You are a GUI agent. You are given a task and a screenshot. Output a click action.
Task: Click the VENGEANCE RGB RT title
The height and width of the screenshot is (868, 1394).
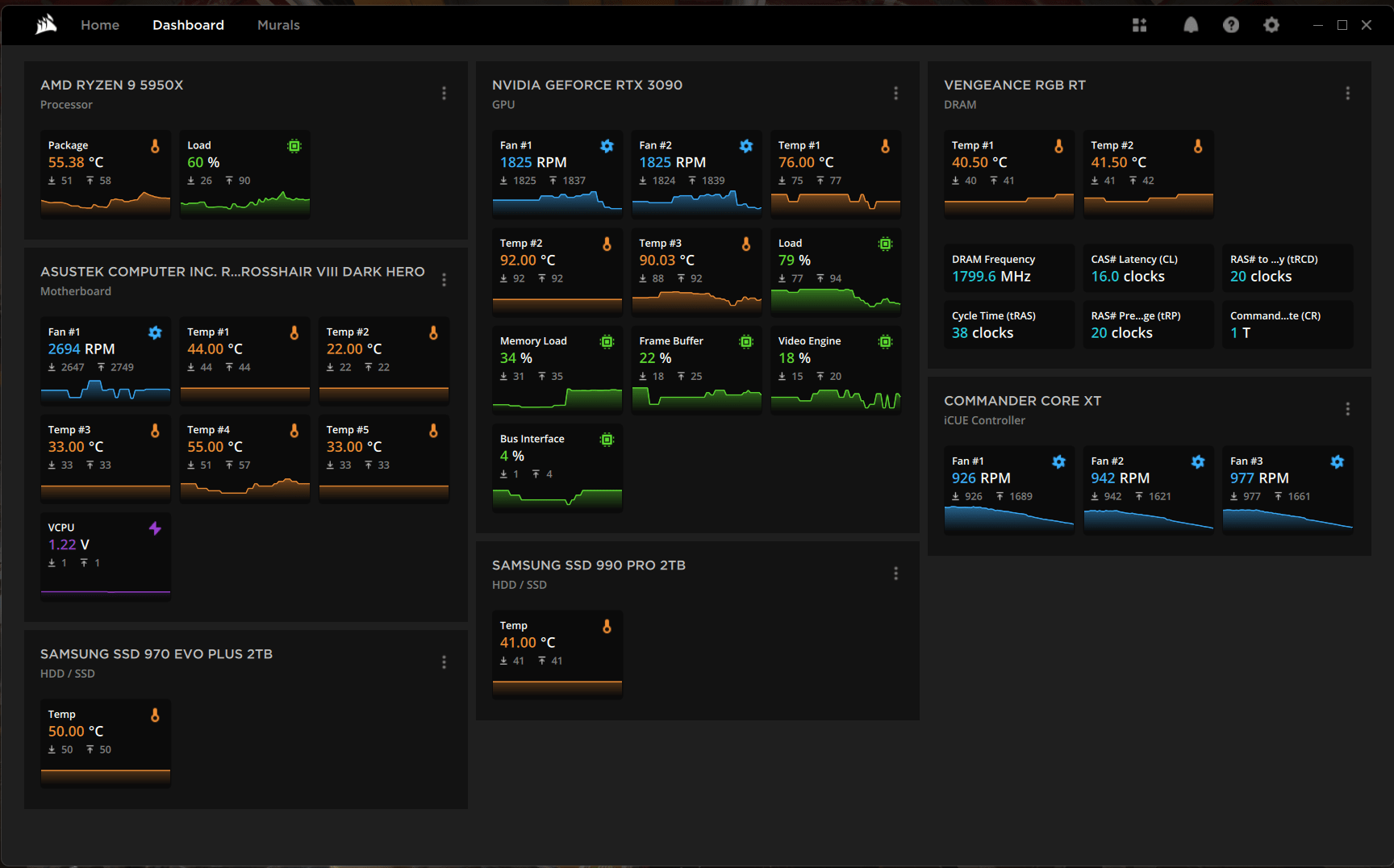(x=1015, y=85)
